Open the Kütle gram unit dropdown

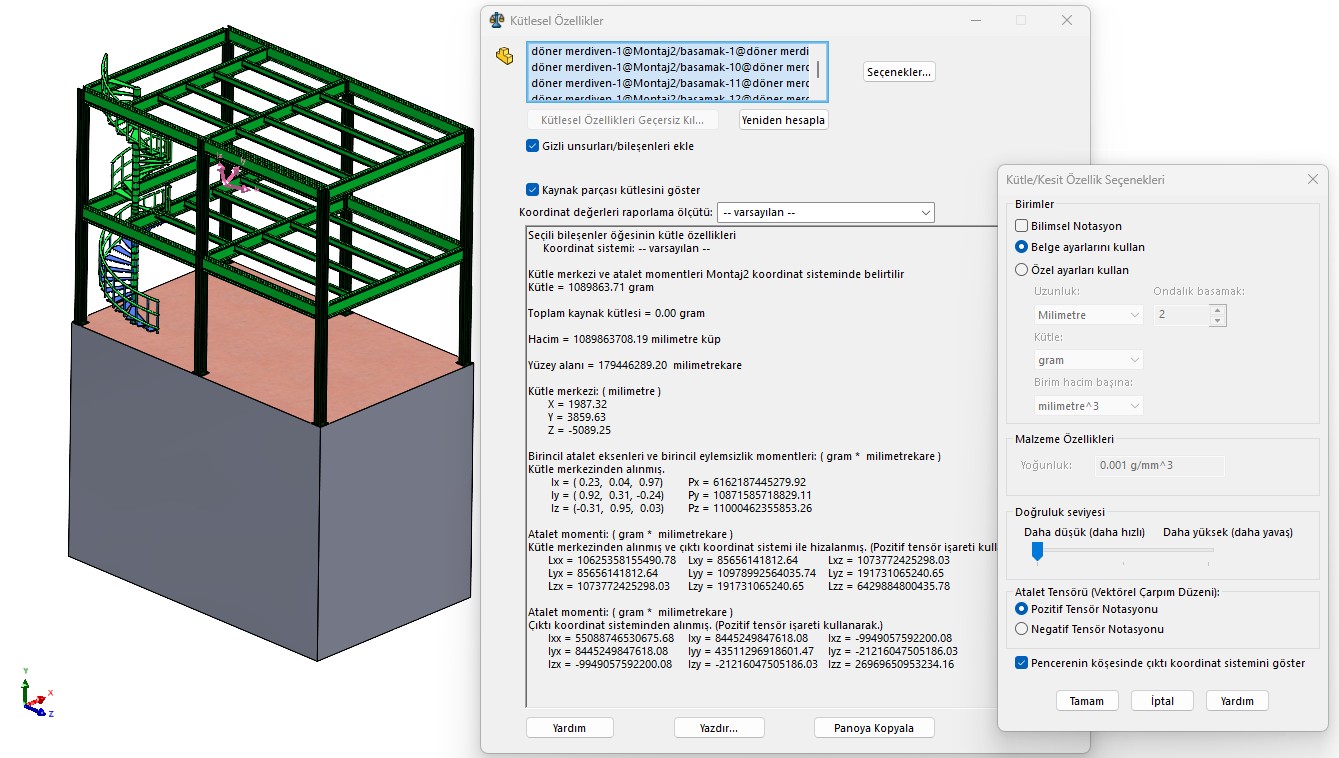pyautogui.click(x=1089, y=360)
